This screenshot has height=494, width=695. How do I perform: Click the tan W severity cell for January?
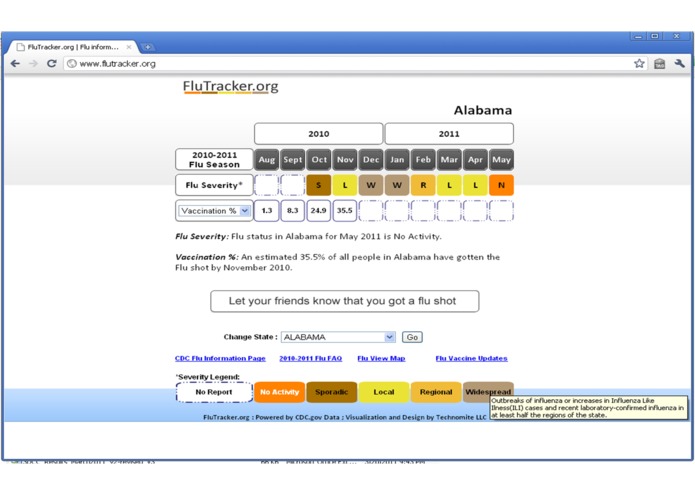click(397, 185)
